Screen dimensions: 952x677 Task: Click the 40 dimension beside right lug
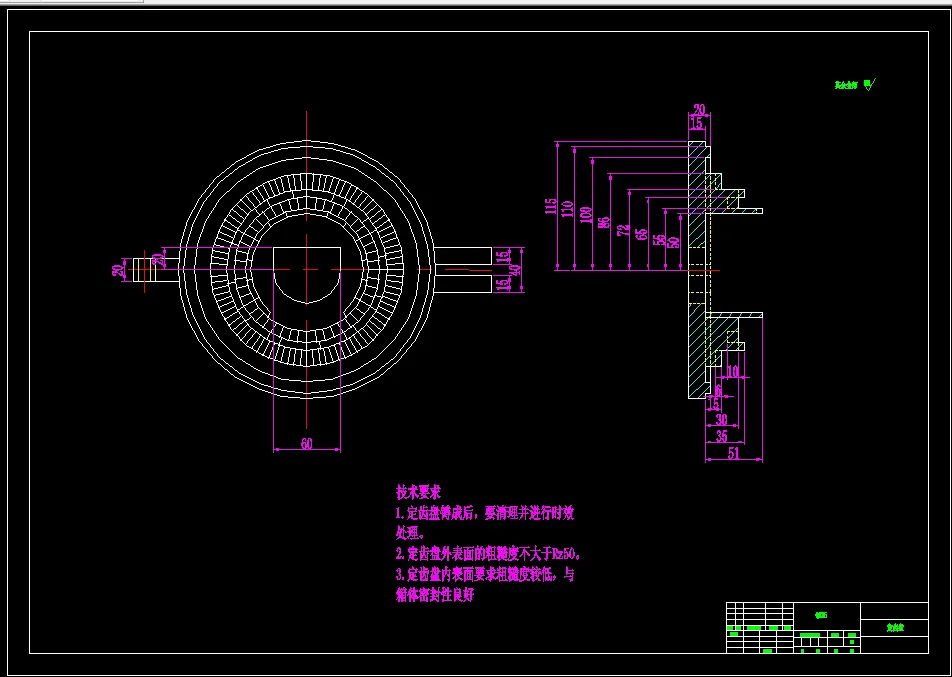pos(517,270)
